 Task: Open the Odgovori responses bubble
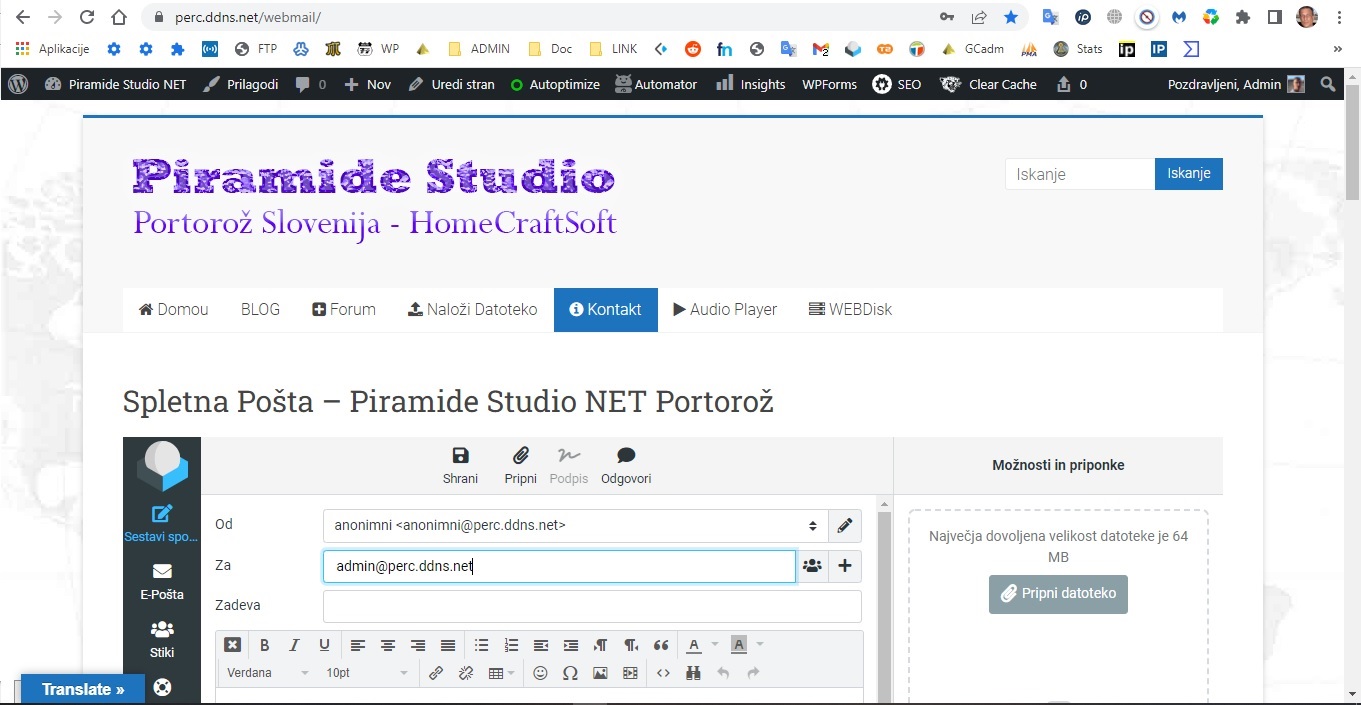pos(626,466)
